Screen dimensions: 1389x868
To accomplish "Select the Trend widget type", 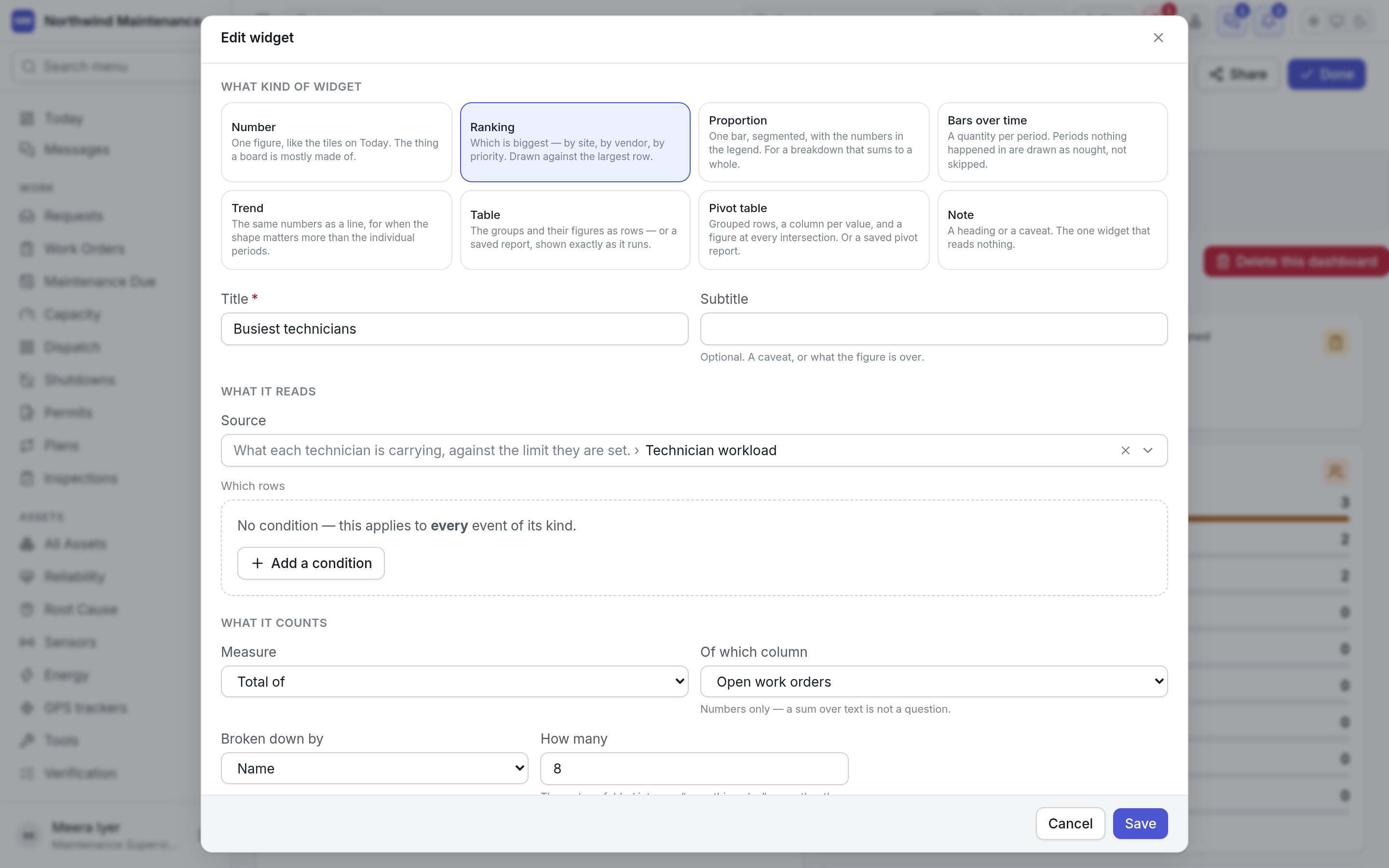I will [336, 230].
